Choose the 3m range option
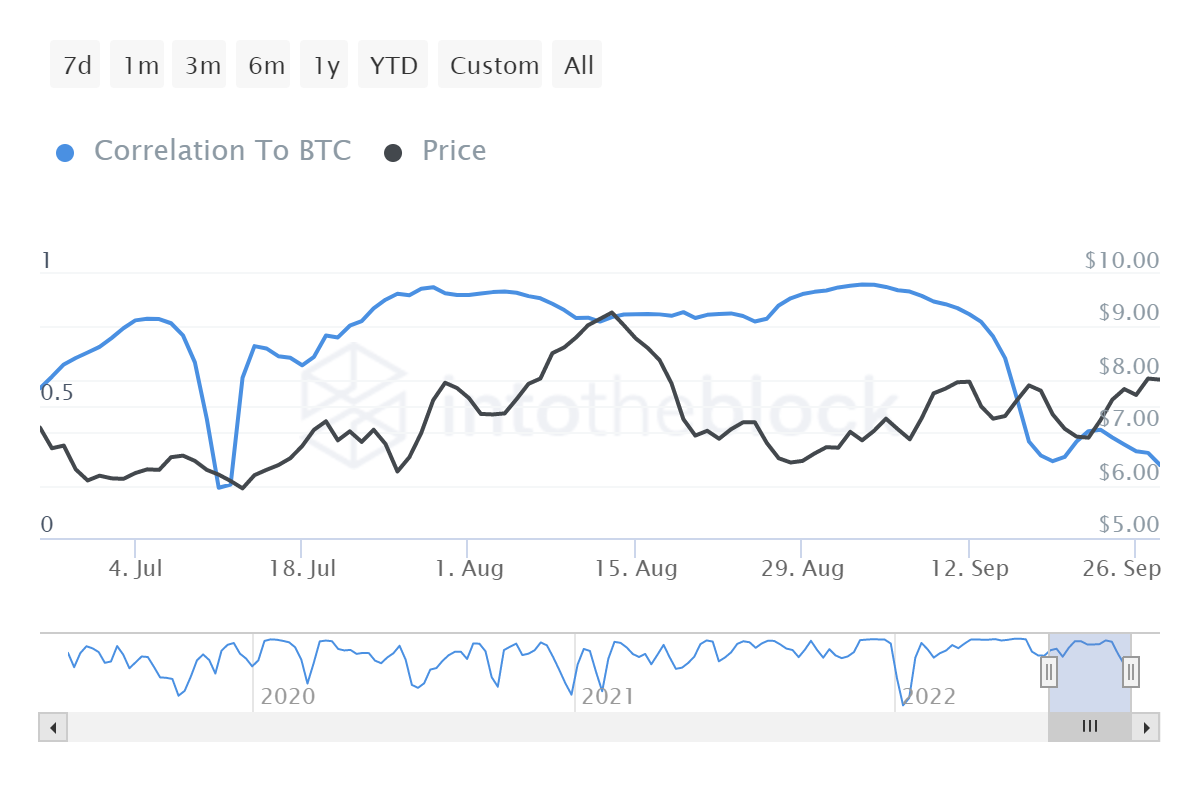This screenshot has width=1200, height=800. click(x=202, y=65)
